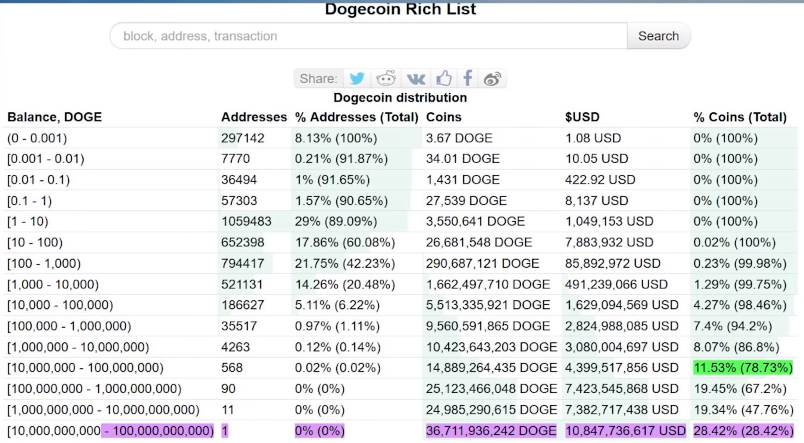Click the 7.4% (94.2%) coins percentage
The height and width of the screenshot is (443, 804).
pyautogui.click(x=732, y=326)
